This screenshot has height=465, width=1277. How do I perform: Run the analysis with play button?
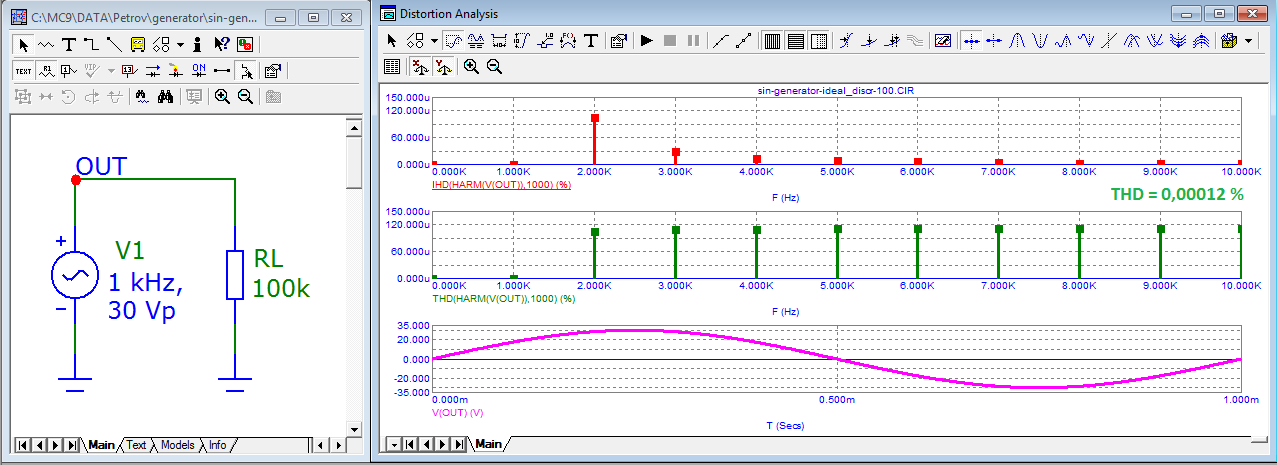tap(647, 41)
